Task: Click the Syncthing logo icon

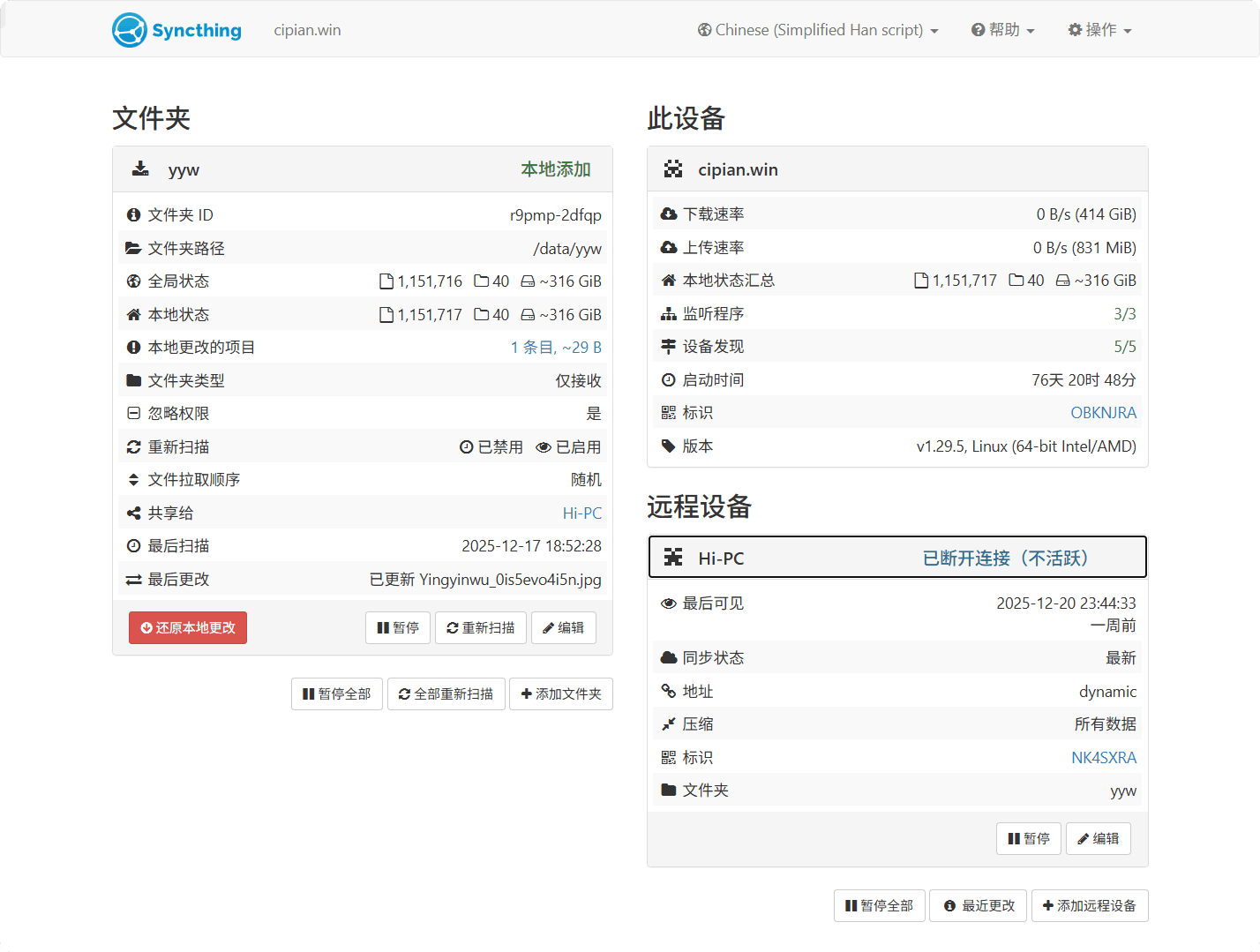Action: point(130,30)
